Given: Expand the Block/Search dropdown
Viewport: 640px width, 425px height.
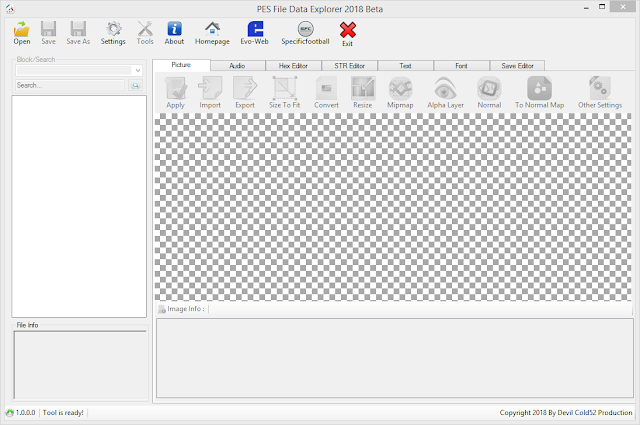Looking at the screenshot, I should (138, 71).
